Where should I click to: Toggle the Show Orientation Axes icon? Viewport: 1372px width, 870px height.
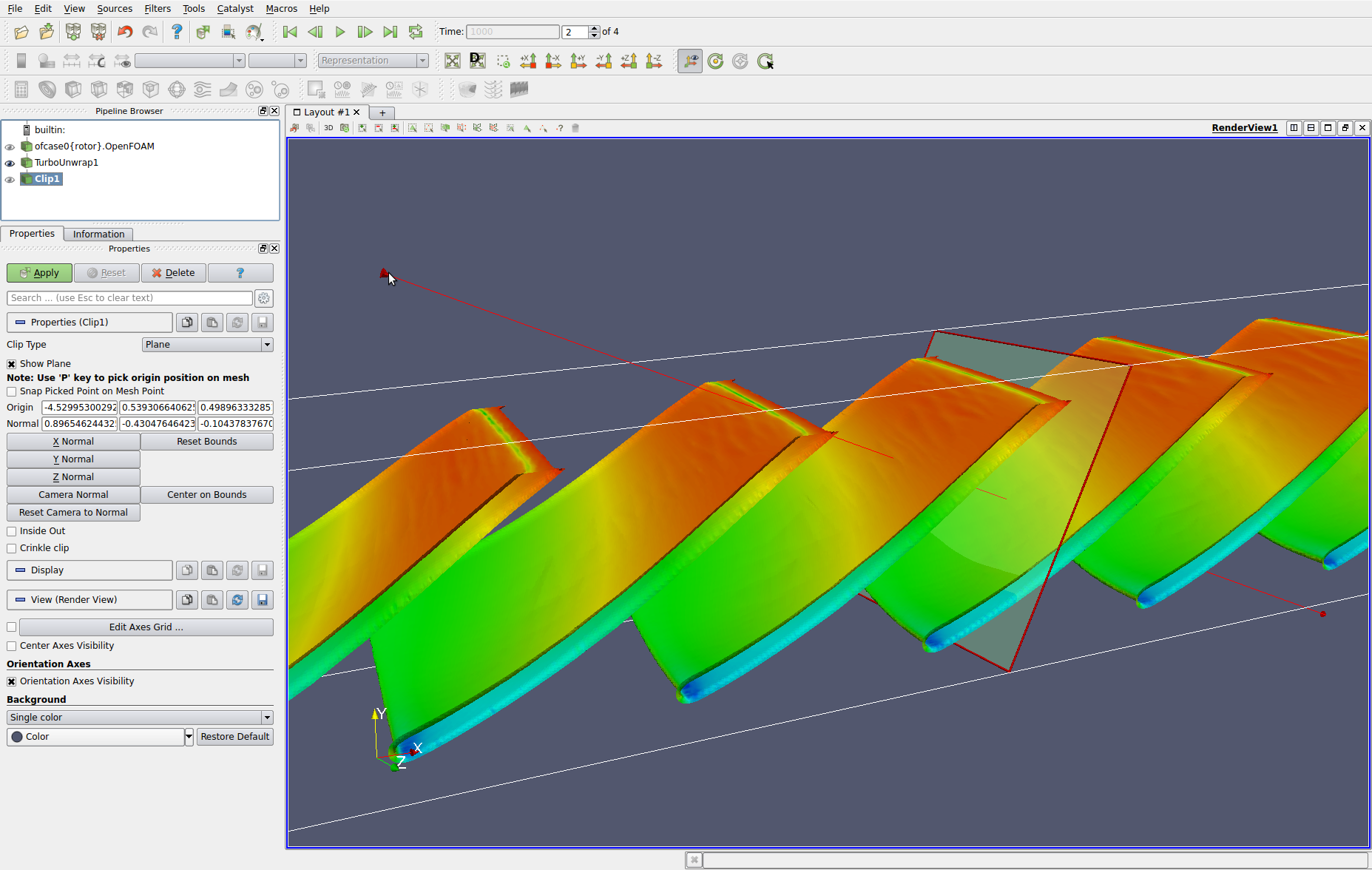(690, 61)
